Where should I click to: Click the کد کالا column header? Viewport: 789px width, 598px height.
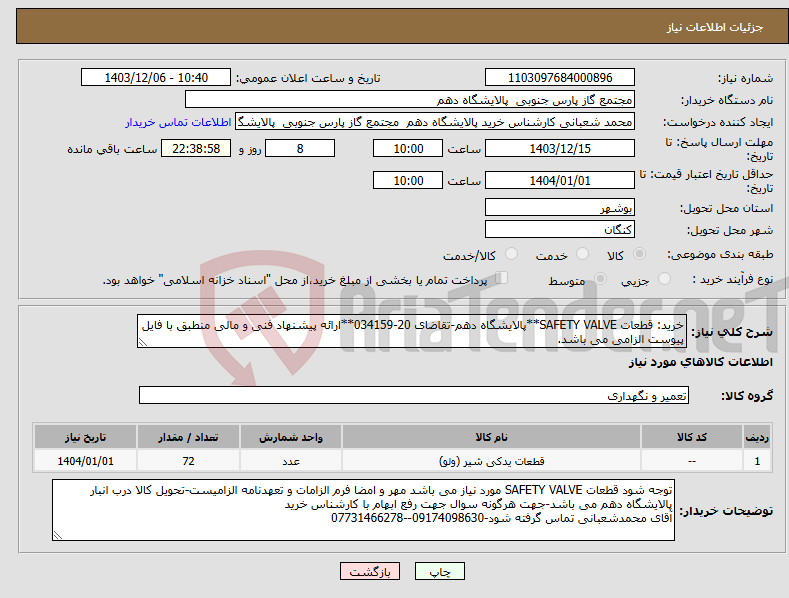[692, 437]
